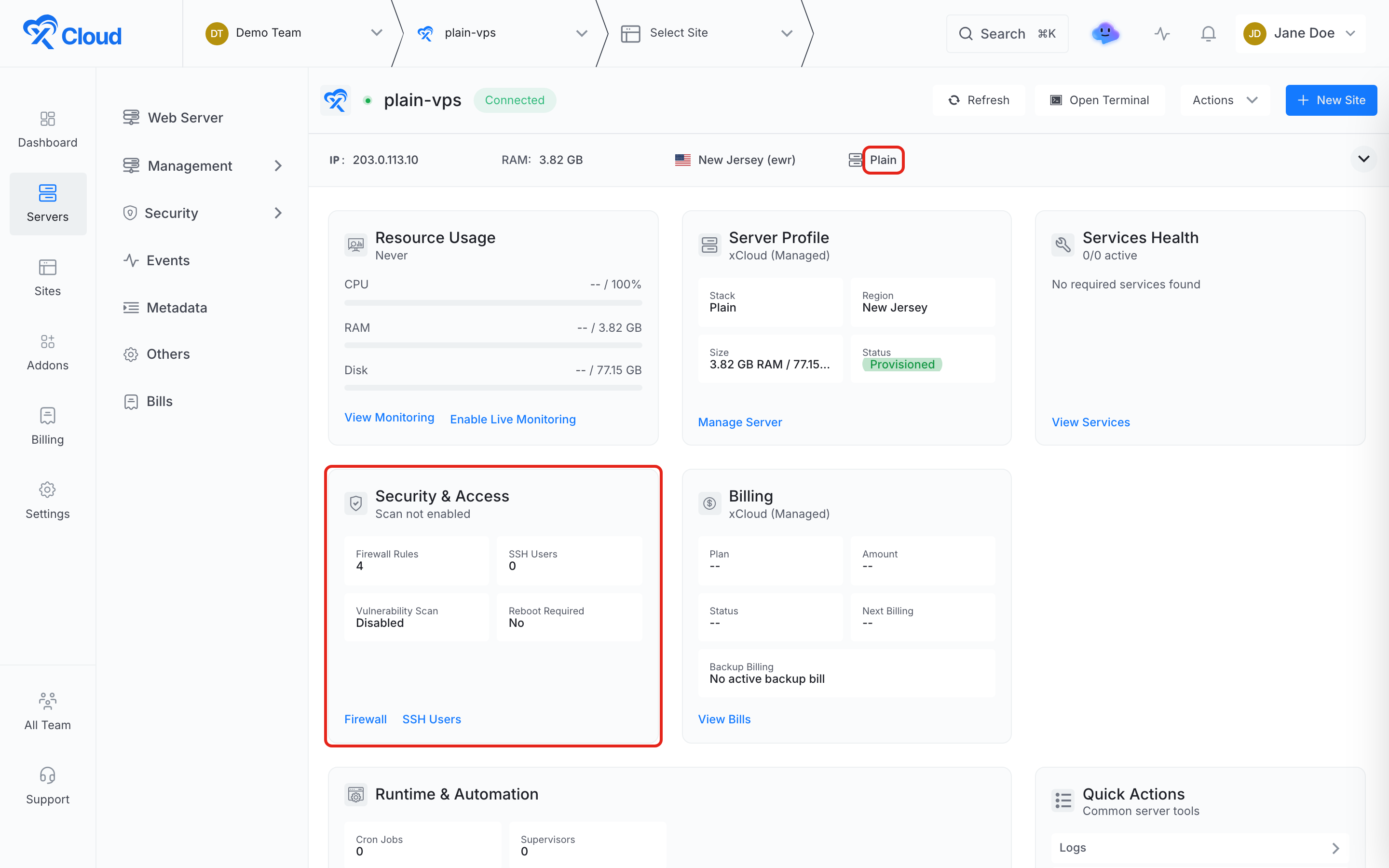Click the Refresh button
Viewport: 1389px width, 868px height.
tap(979, 100)
